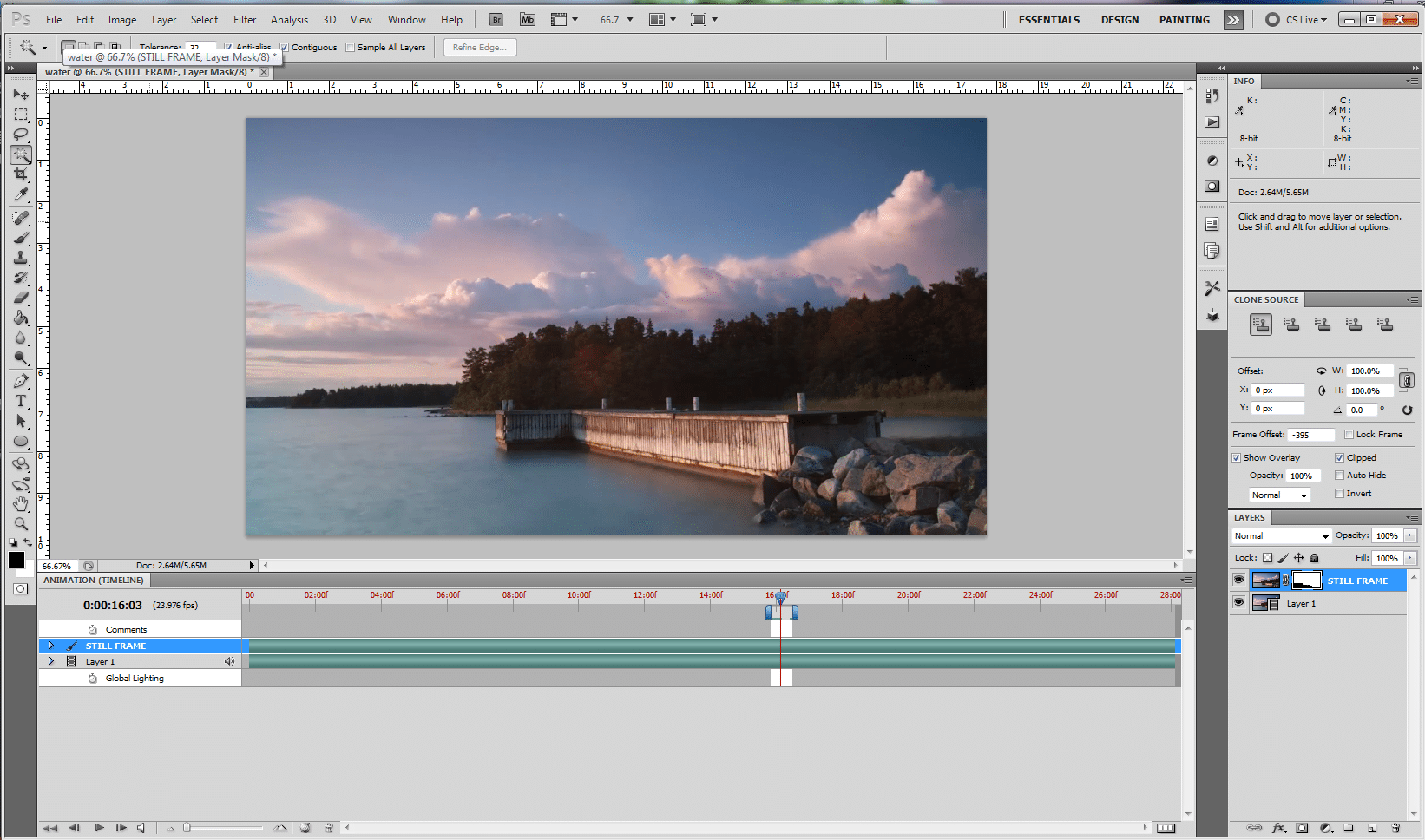Select the Pen tool
This screenshot has height=840, width=1425.
pos(21,381)
